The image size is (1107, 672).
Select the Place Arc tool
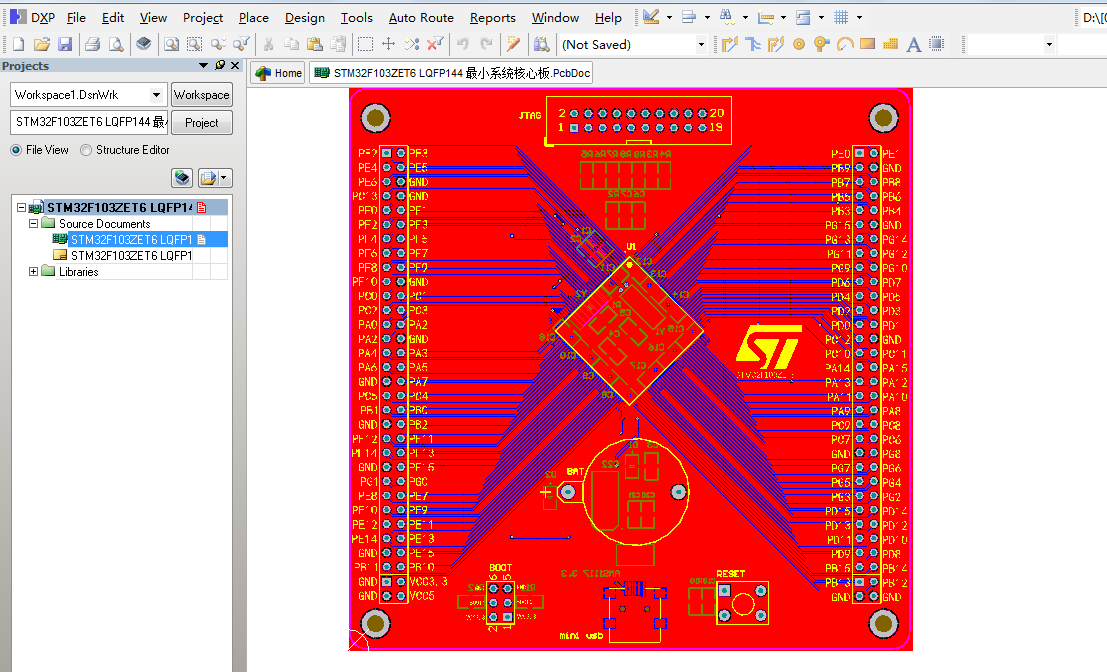point(845,44)
